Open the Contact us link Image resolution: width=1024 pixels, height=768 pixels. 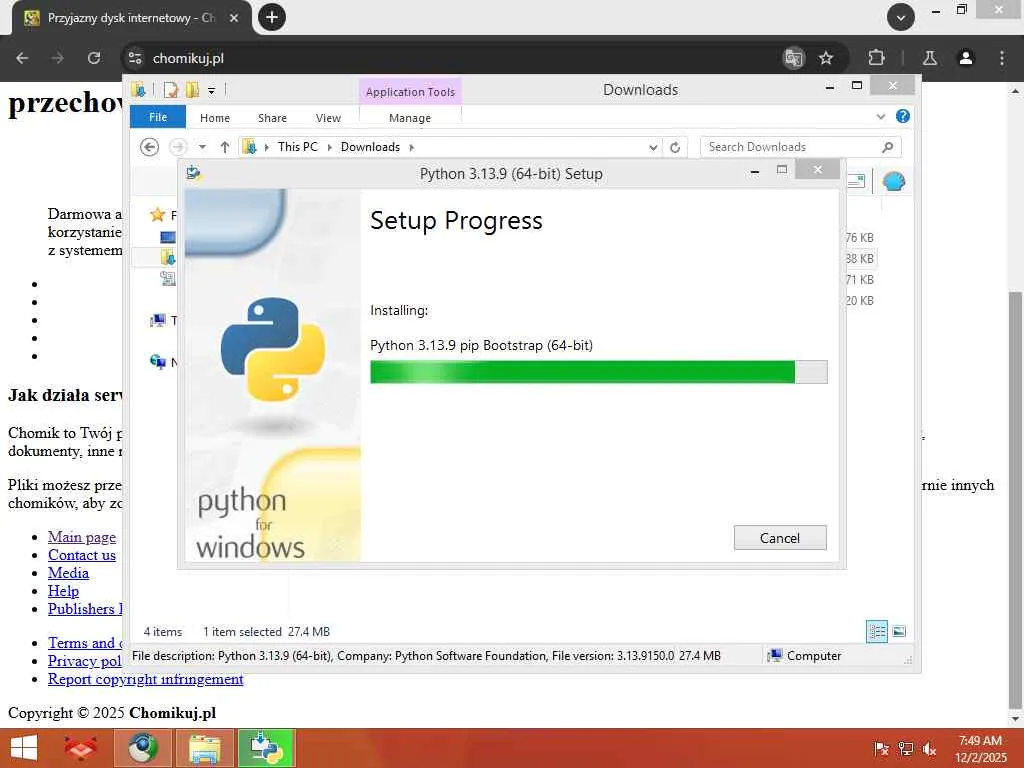(x=82, y=555)
